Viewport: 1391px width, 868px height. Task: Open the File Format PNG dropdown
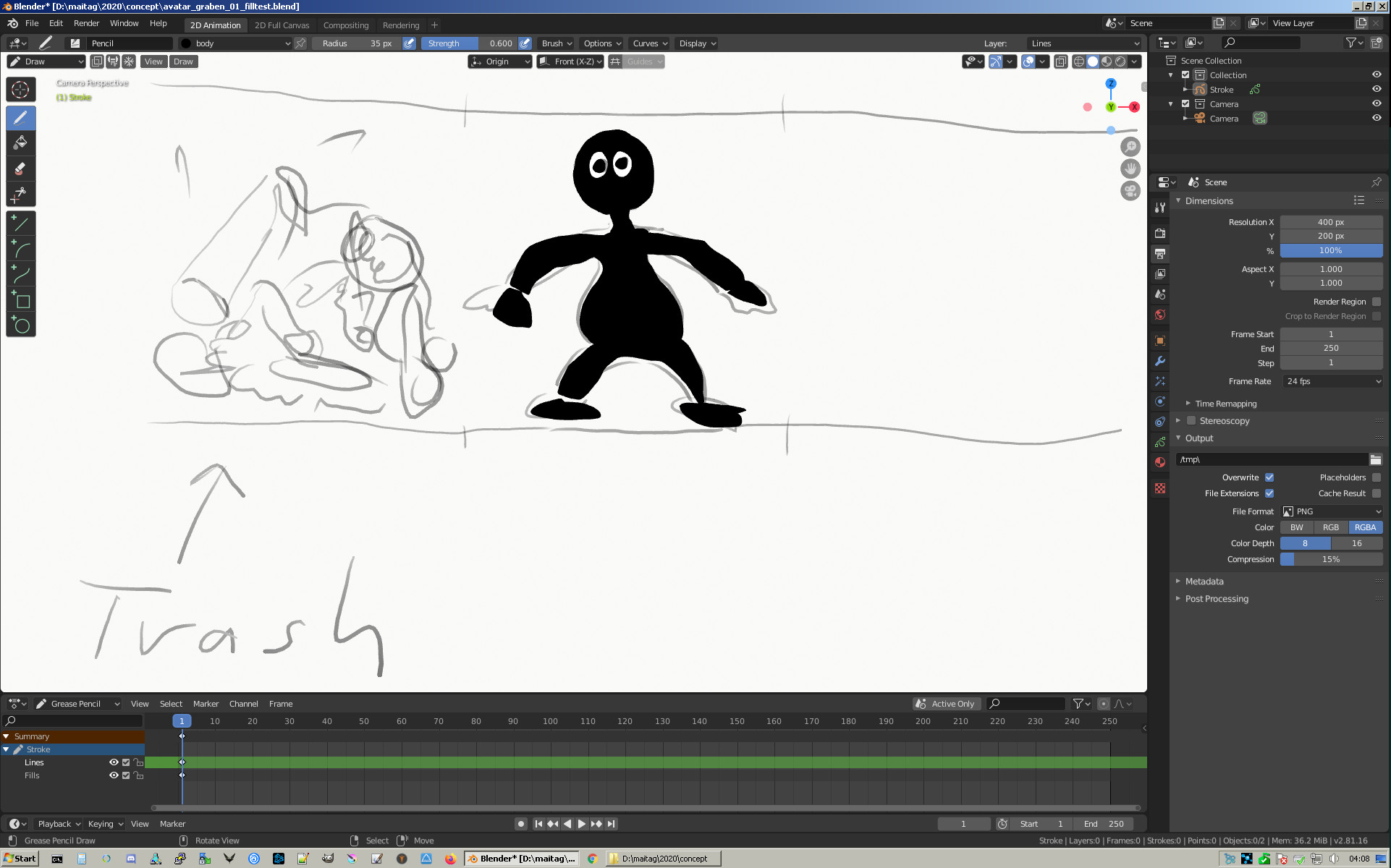tap(1332, 511)
